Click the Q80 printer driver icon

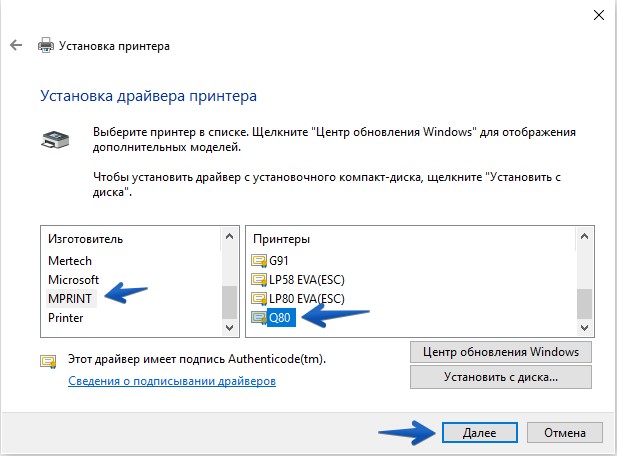[259, 318]
